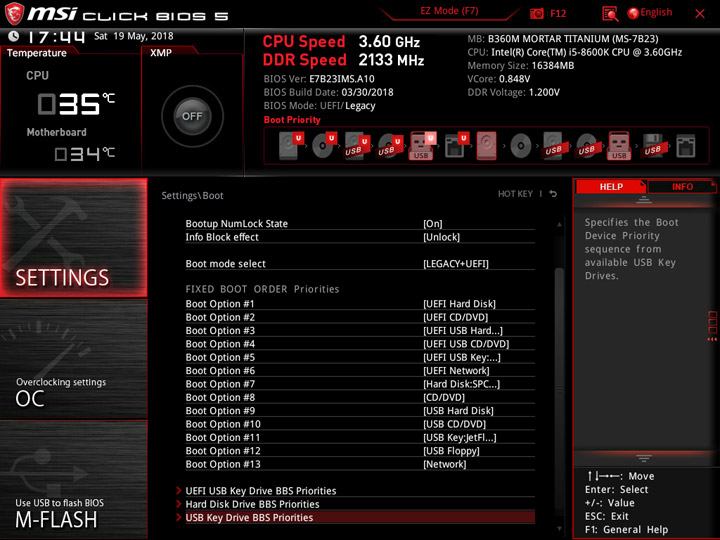Select the Boot Option #9 row label

coord(220,411)
